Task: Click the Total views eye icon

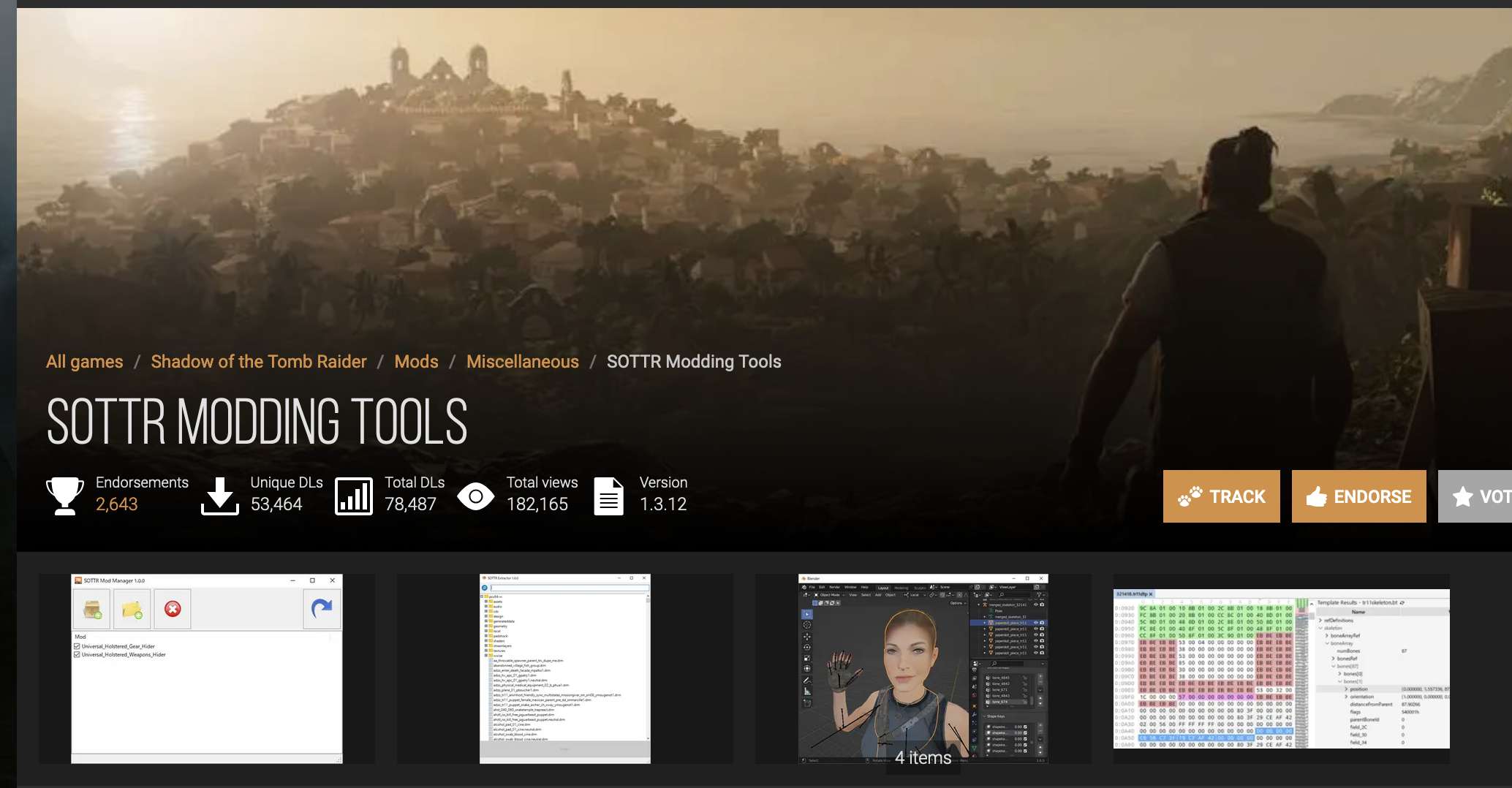Action: 476,497
